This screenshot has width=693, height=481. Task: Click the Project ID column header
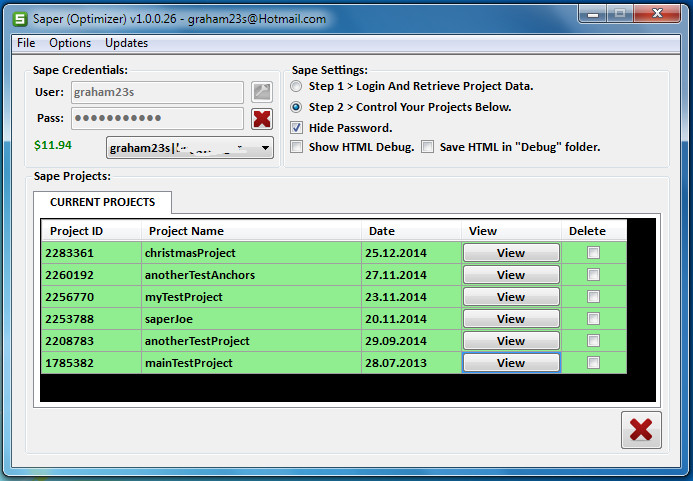[x=91, y=231]
